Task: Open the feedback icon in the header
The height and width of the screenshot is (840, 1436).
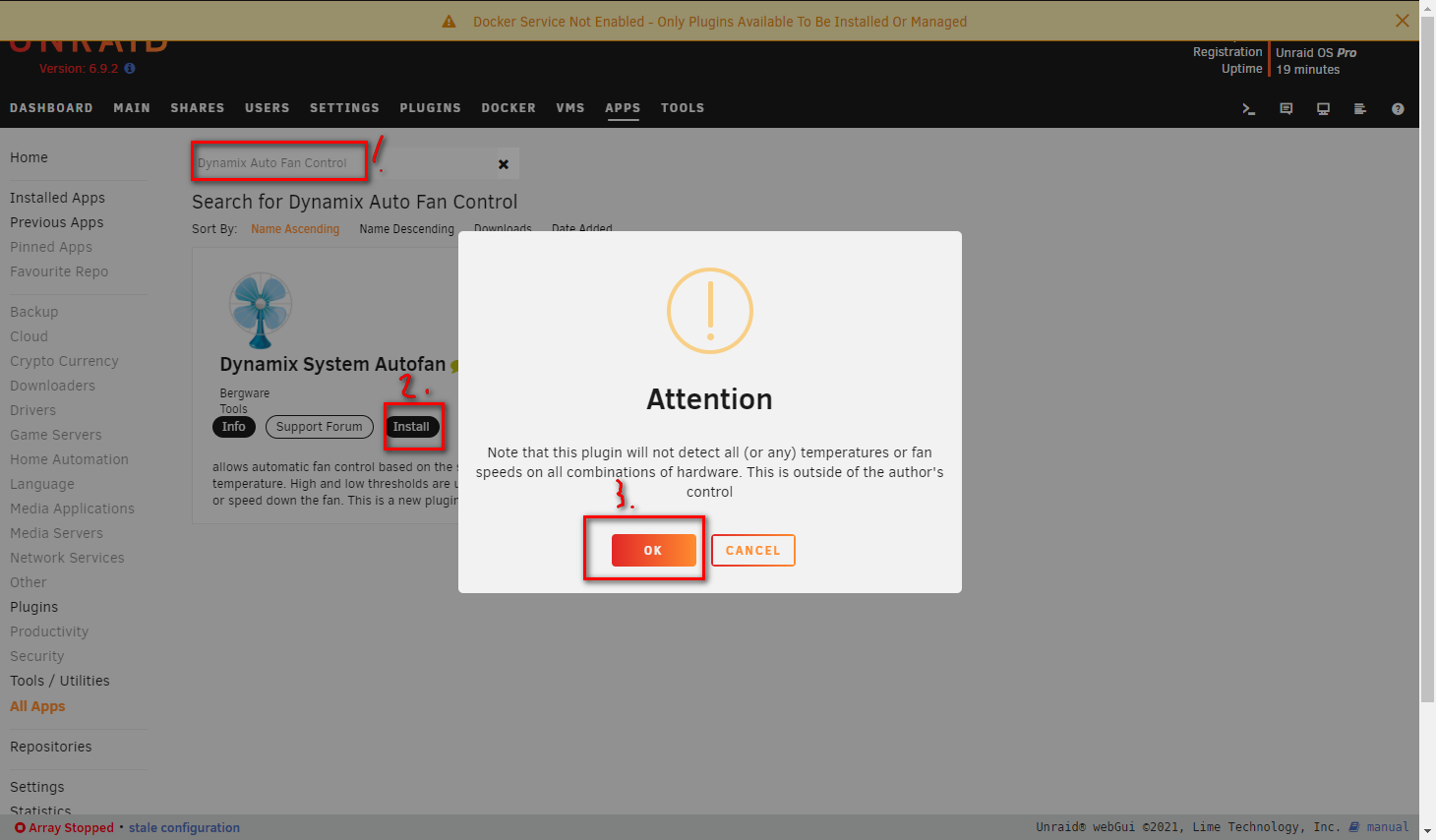Action: click(x=1286, y=109)
